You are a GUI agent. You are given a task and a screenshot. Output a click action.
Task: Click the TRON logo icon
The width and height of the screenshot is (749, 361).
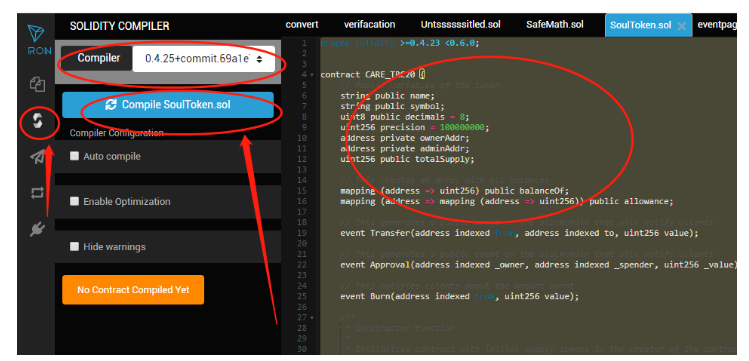(x=37, y=34)
